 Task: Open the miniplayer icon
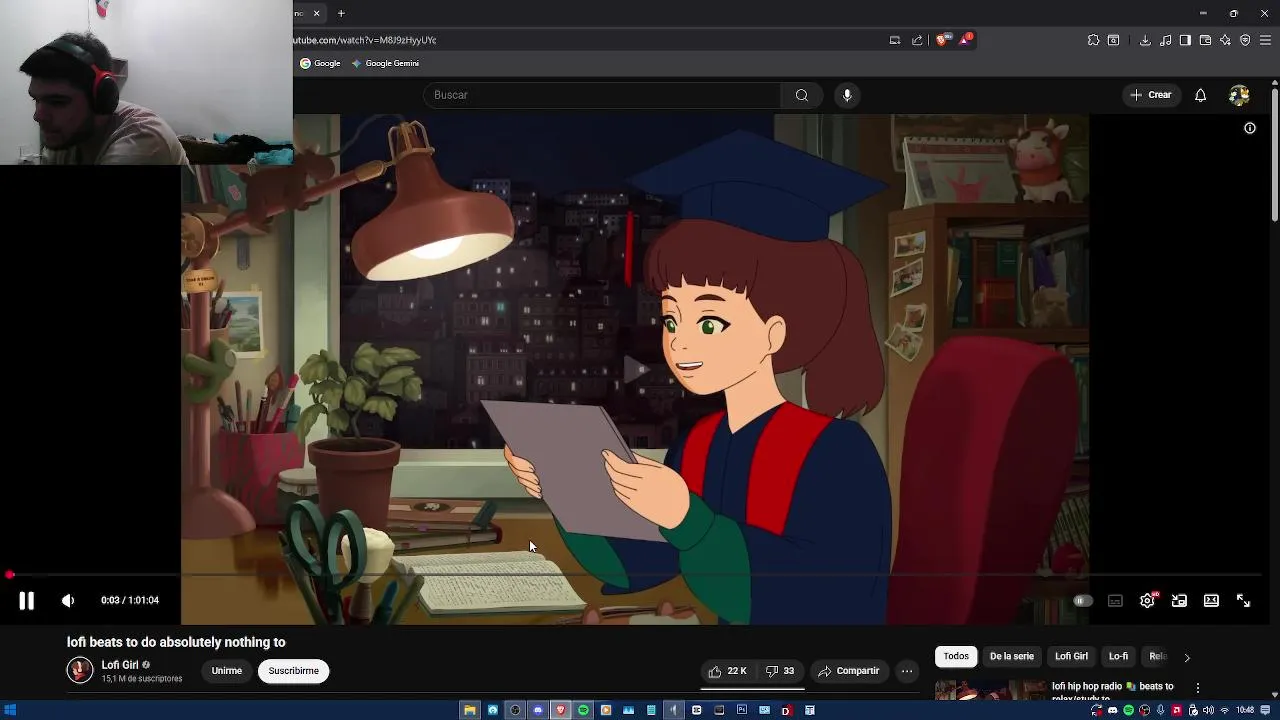tap(1179, 601)
